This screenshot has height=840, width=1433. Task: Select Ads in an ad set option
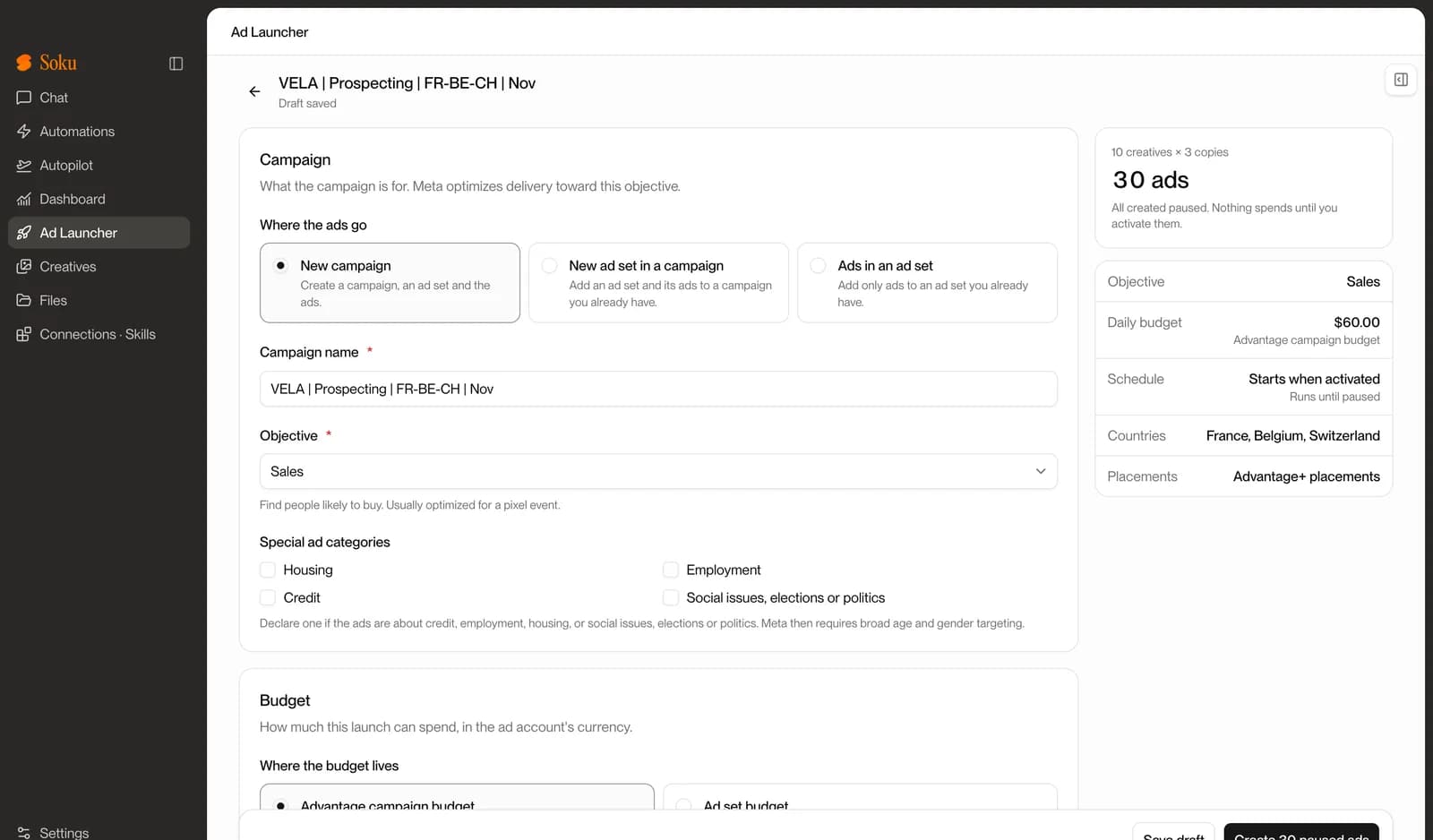[927, 283]
